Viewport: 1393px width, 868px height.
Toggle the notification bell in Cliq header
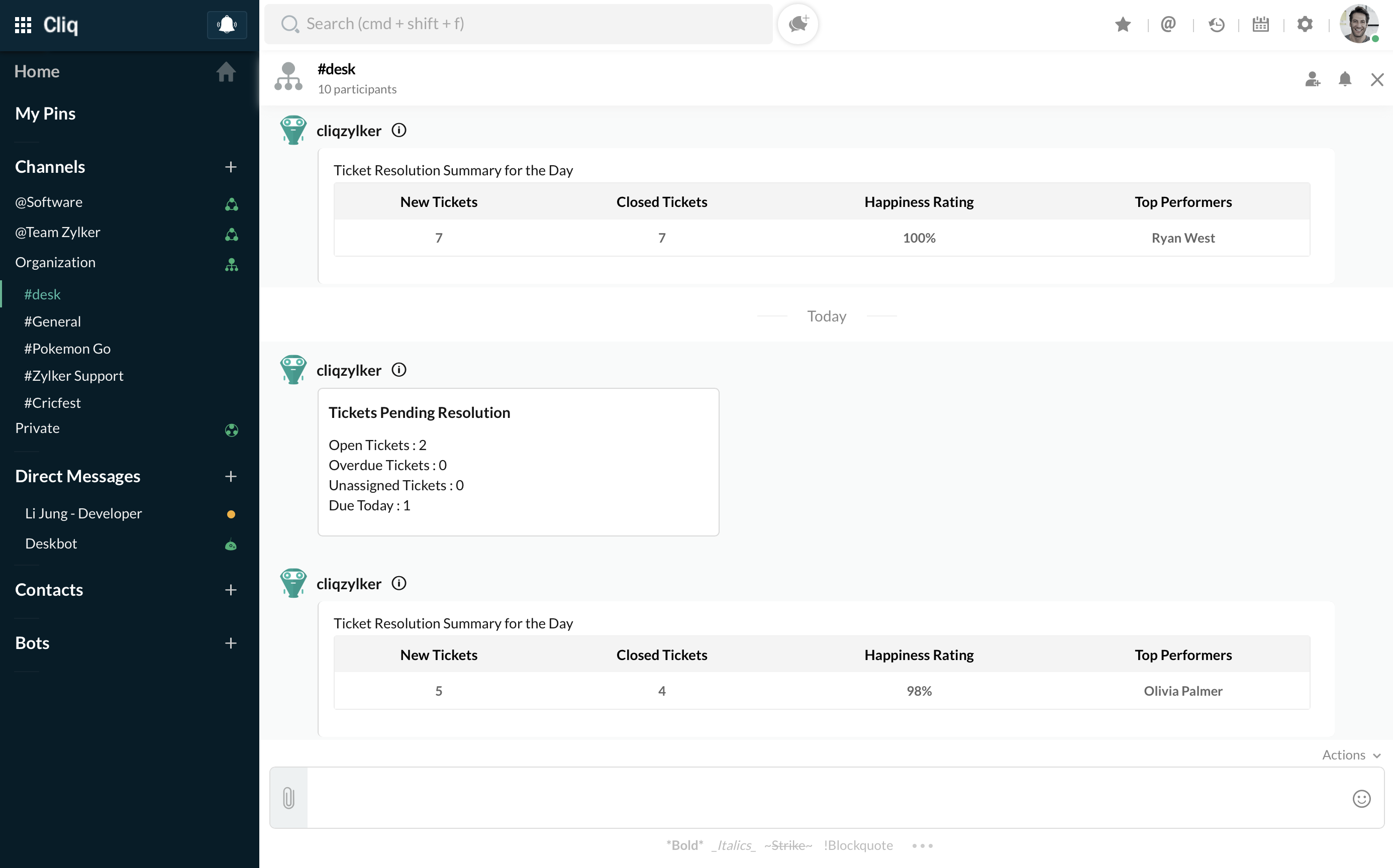tap(227, 25)
